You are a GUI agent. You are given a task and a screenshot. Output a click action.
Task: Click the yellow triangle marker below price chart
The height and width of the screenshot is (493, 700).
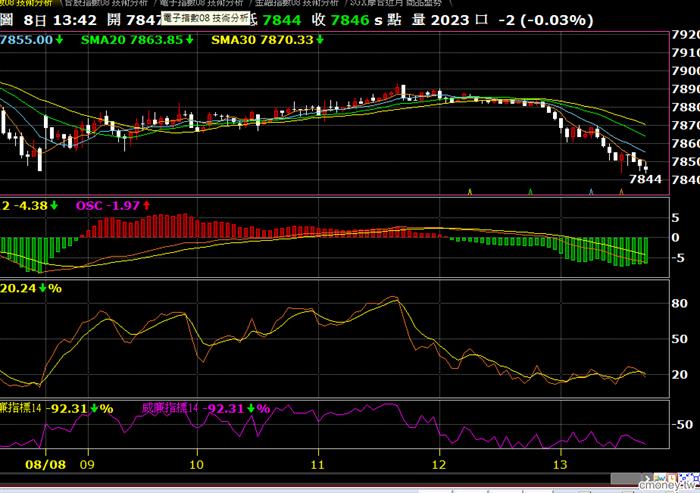pyautogui.click(x=470, y=192)
